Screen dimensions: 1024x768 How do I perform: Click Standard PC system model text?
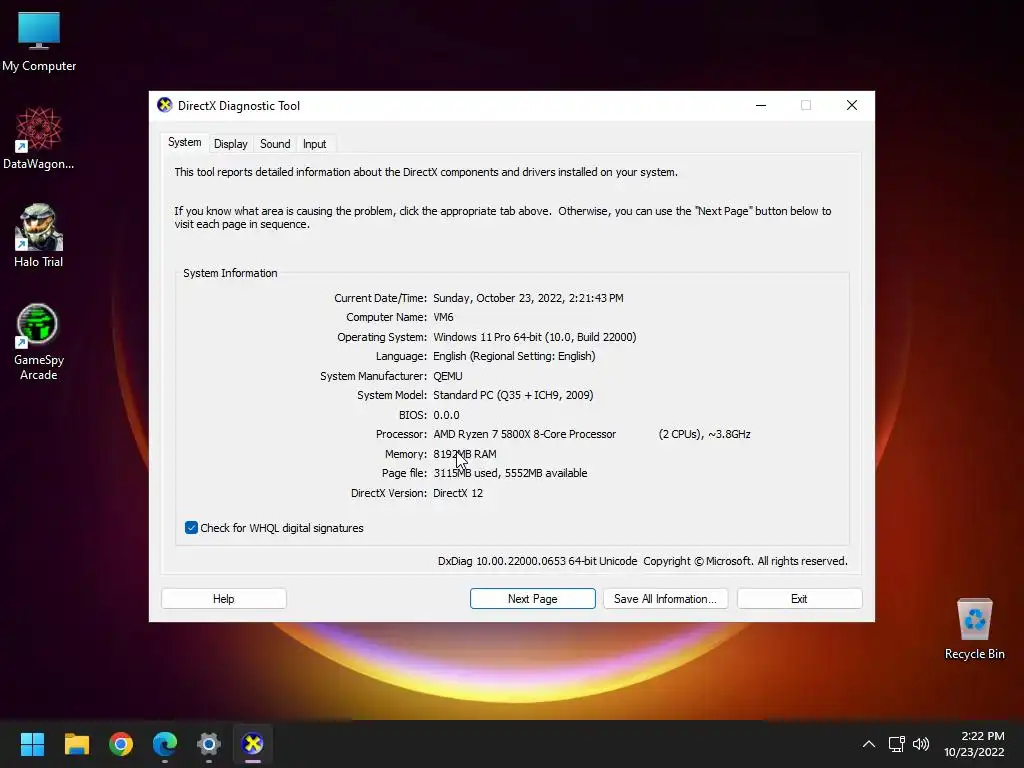point(513,395)
